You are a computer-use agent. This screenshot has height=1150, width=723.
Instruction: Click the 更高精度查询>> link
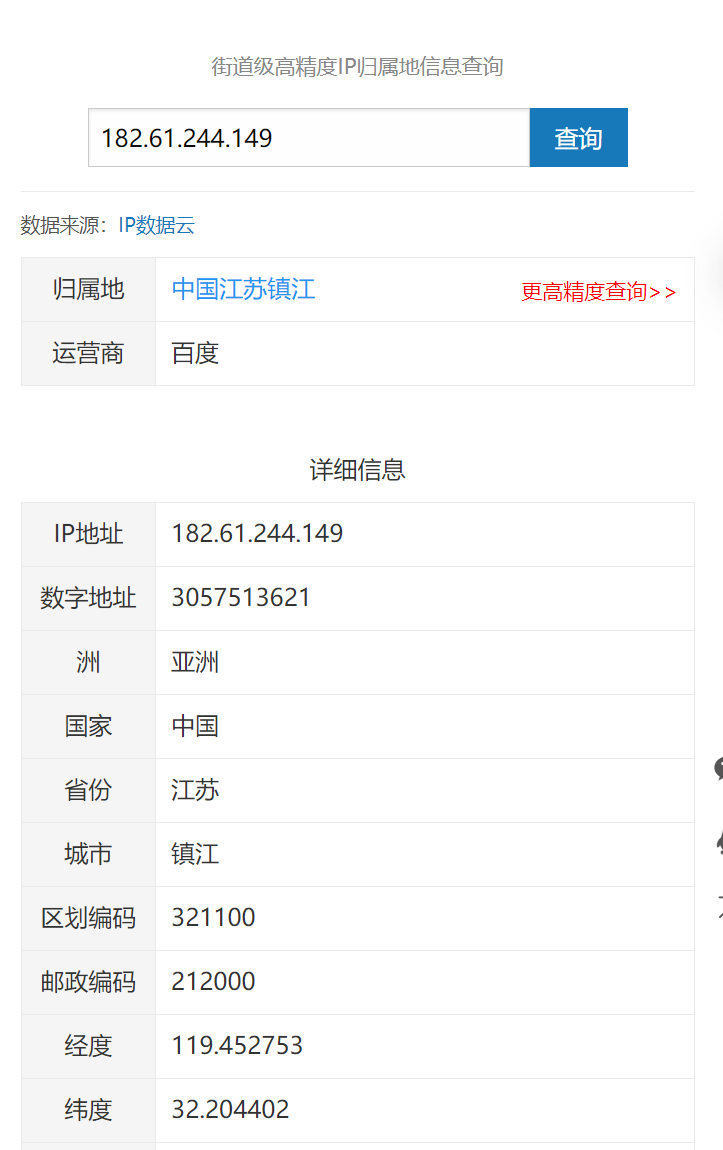coord(598,292)
